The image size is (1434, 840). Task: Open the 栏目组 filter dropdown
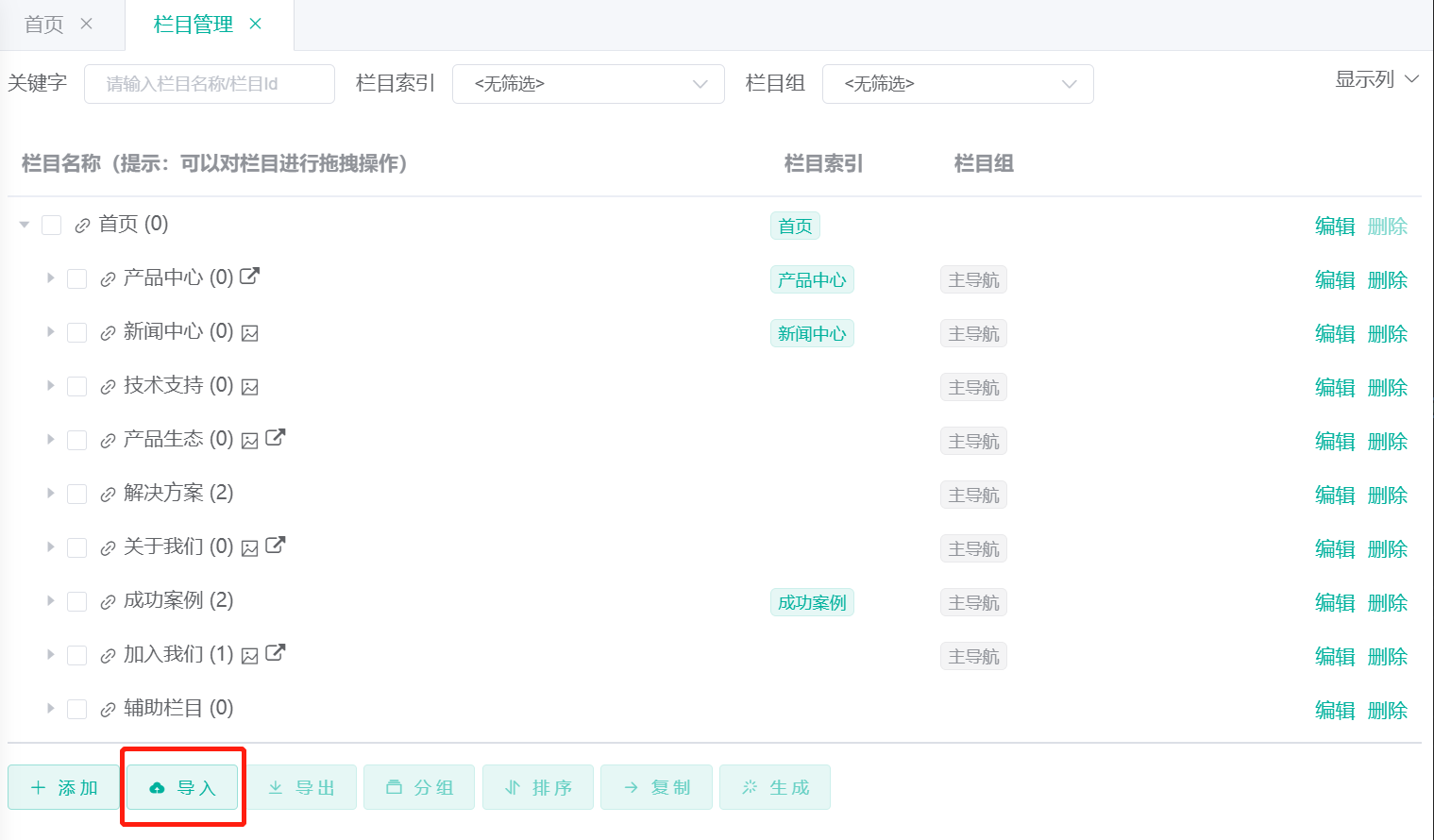click(957, 84)
